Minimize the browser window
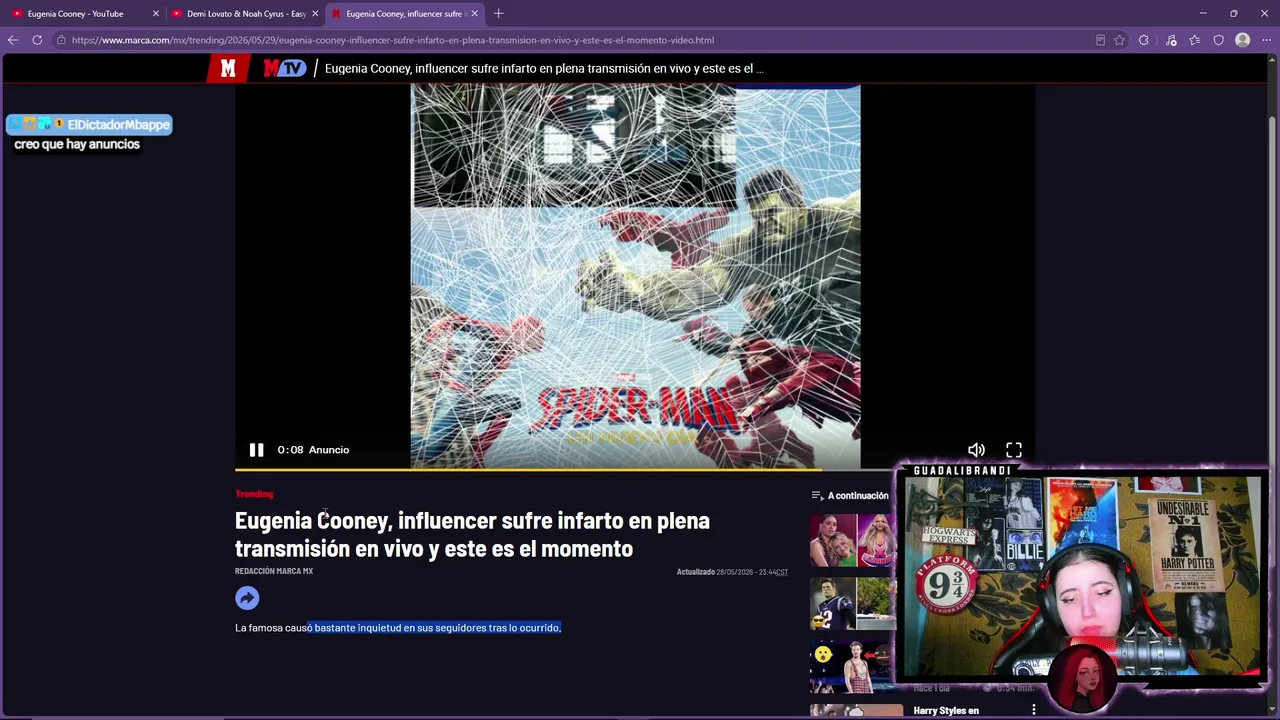The image size is (1280, 720). click(1204, 14)
